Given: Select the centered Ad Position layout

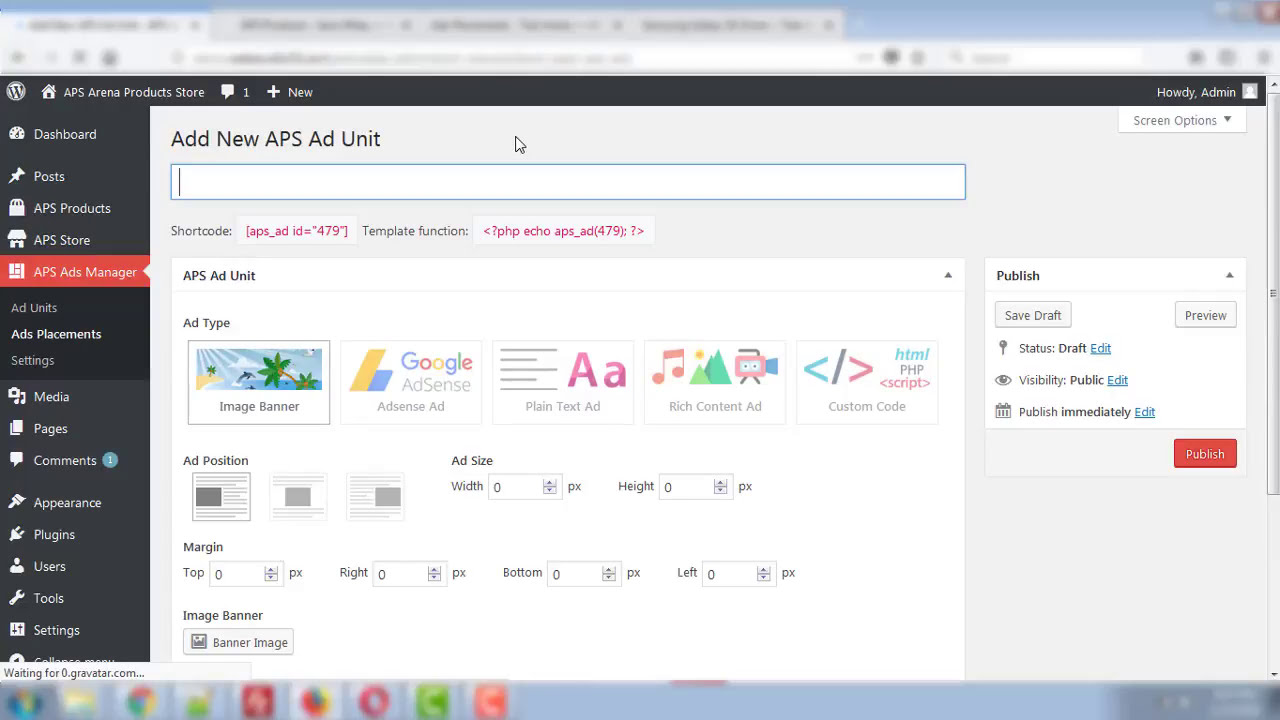Looking at the screenshot, I should click(298, 496).
